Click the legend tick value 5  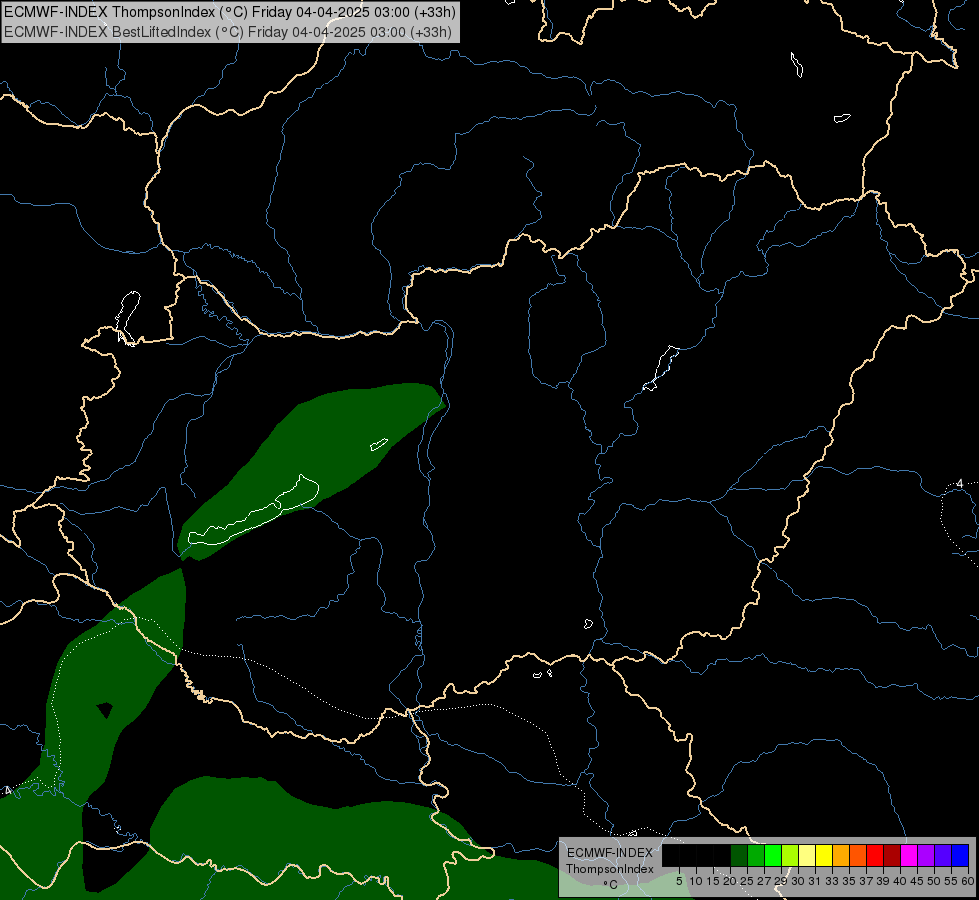[679, 881]
